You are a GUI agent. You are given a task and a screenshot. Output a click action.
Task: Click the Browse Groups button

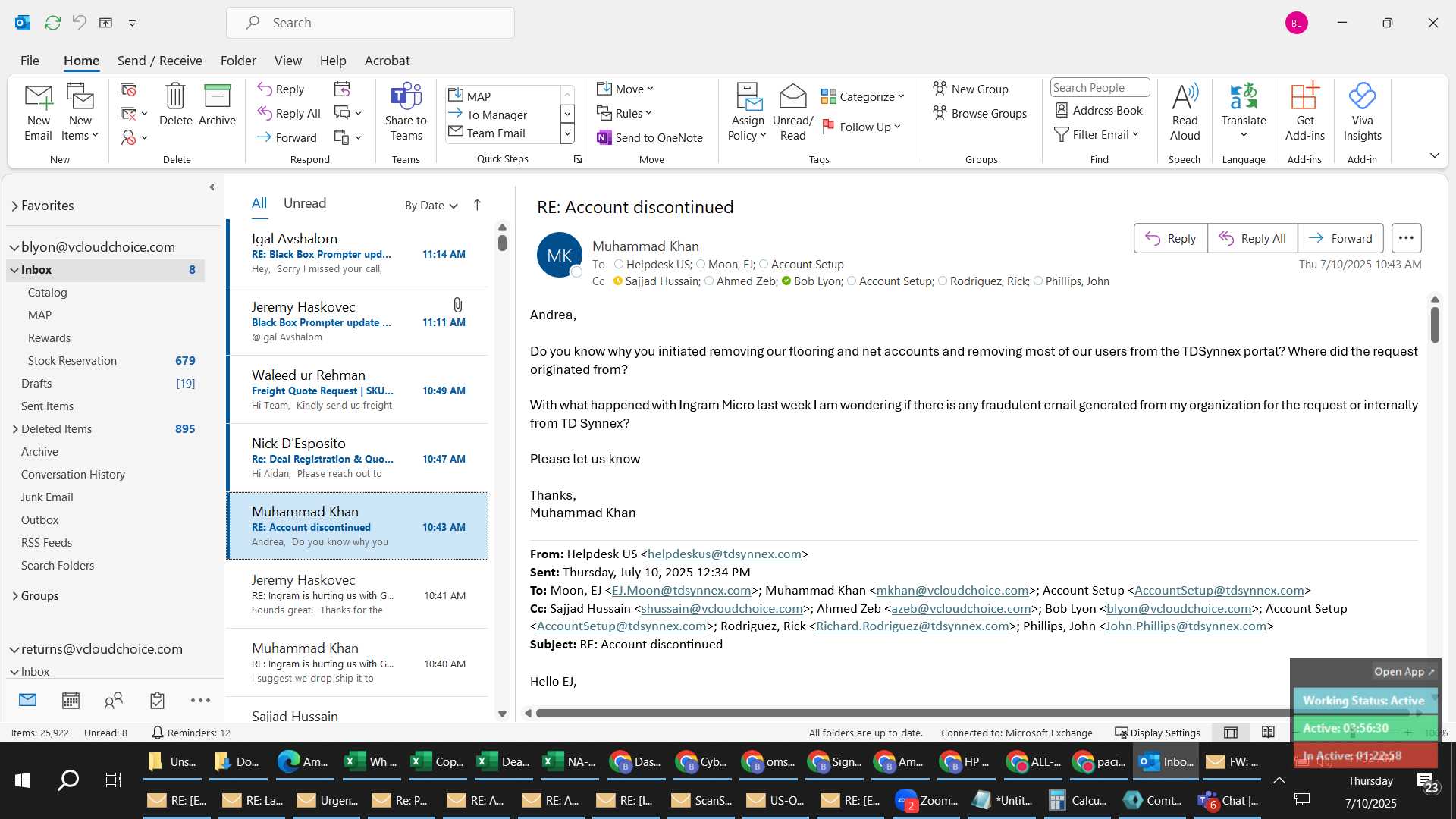980,114
